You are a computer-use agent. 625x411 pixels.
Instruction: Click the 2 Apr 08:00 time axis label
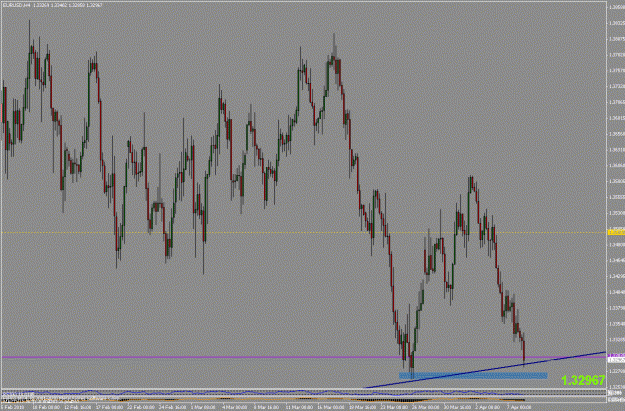[488, 408]
